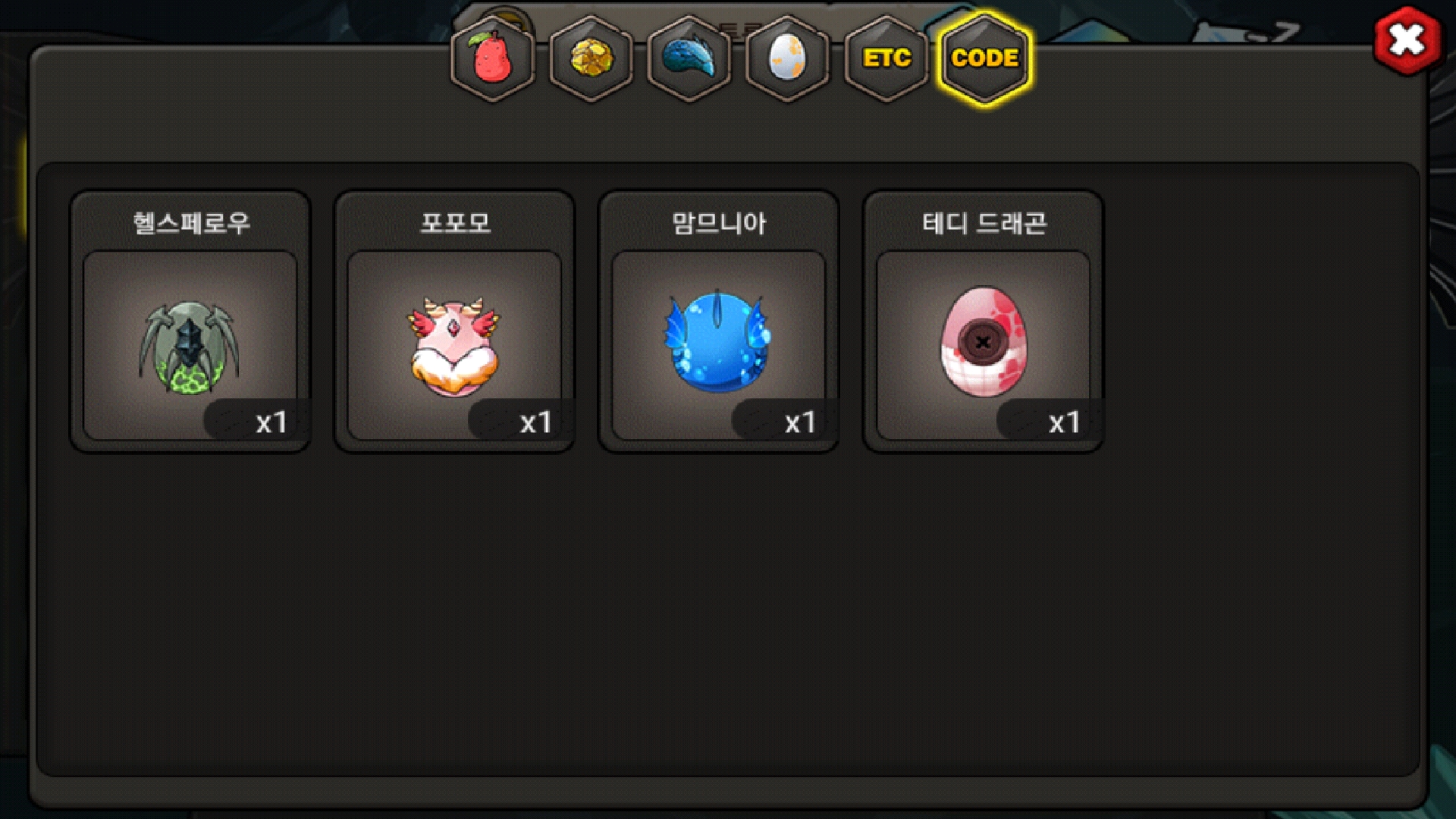The height and width of the screenshot is (819, 1456).
Task: Click empty inventory area below the eggs
Action: [728, 614]
